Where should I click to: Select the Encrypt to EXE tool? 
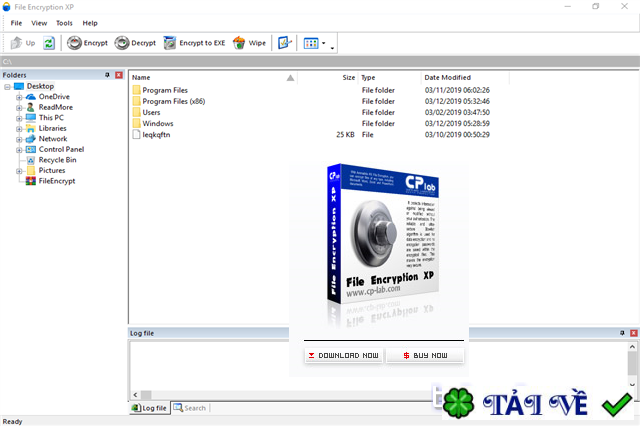195,43
